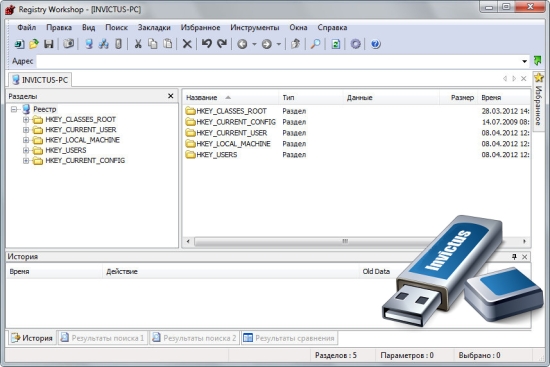Click the camera snapshot toolbar icon

coord(68,44)
